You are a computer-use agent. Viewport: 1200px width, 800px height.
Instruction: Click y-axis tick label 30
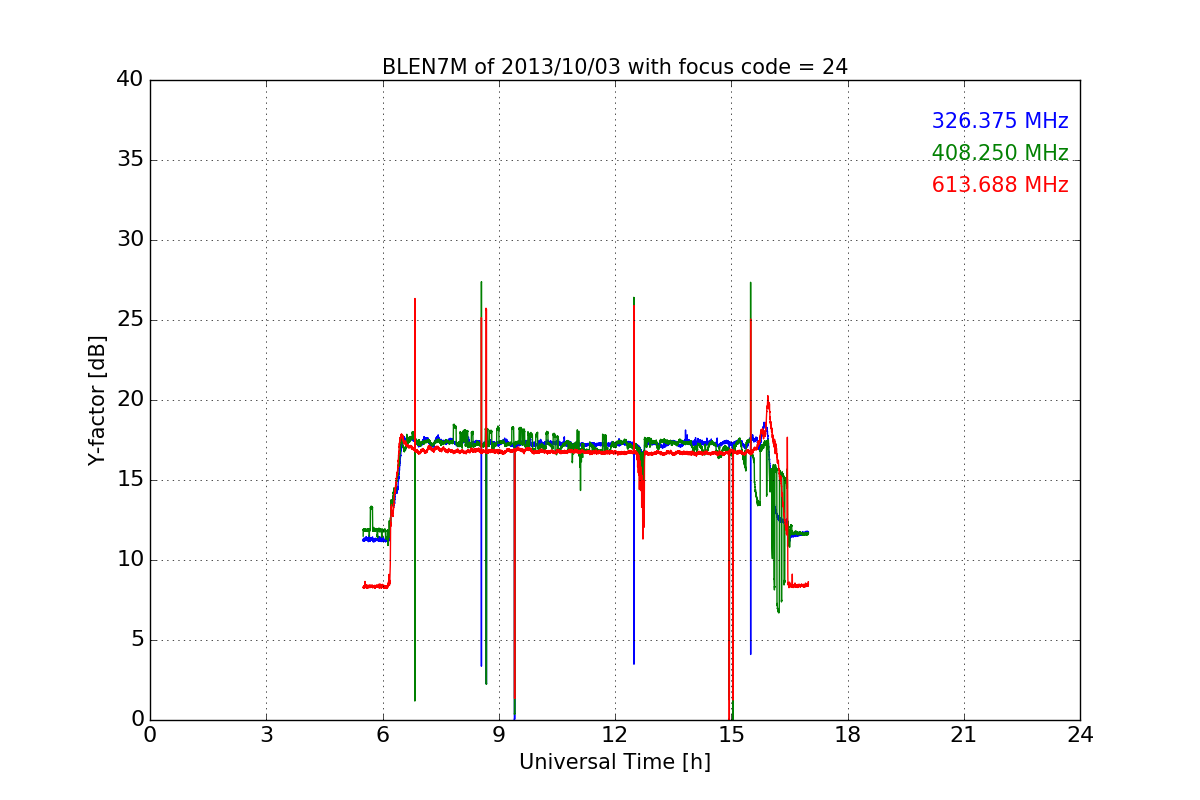tap(130, 240)
